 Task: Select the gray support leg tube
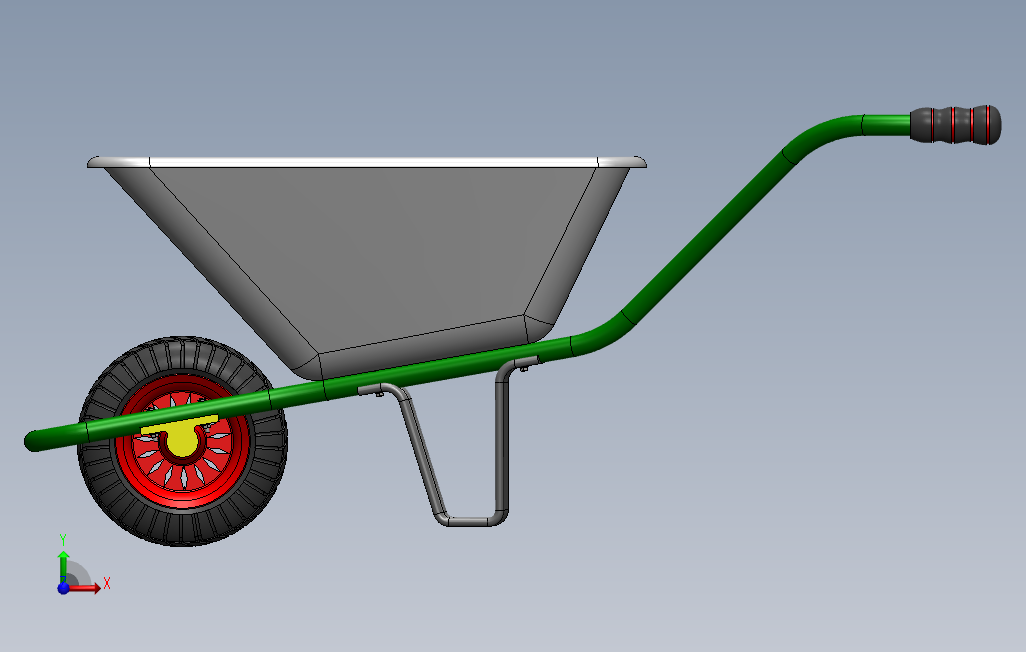pyautogui.click(x=502, y=445)
